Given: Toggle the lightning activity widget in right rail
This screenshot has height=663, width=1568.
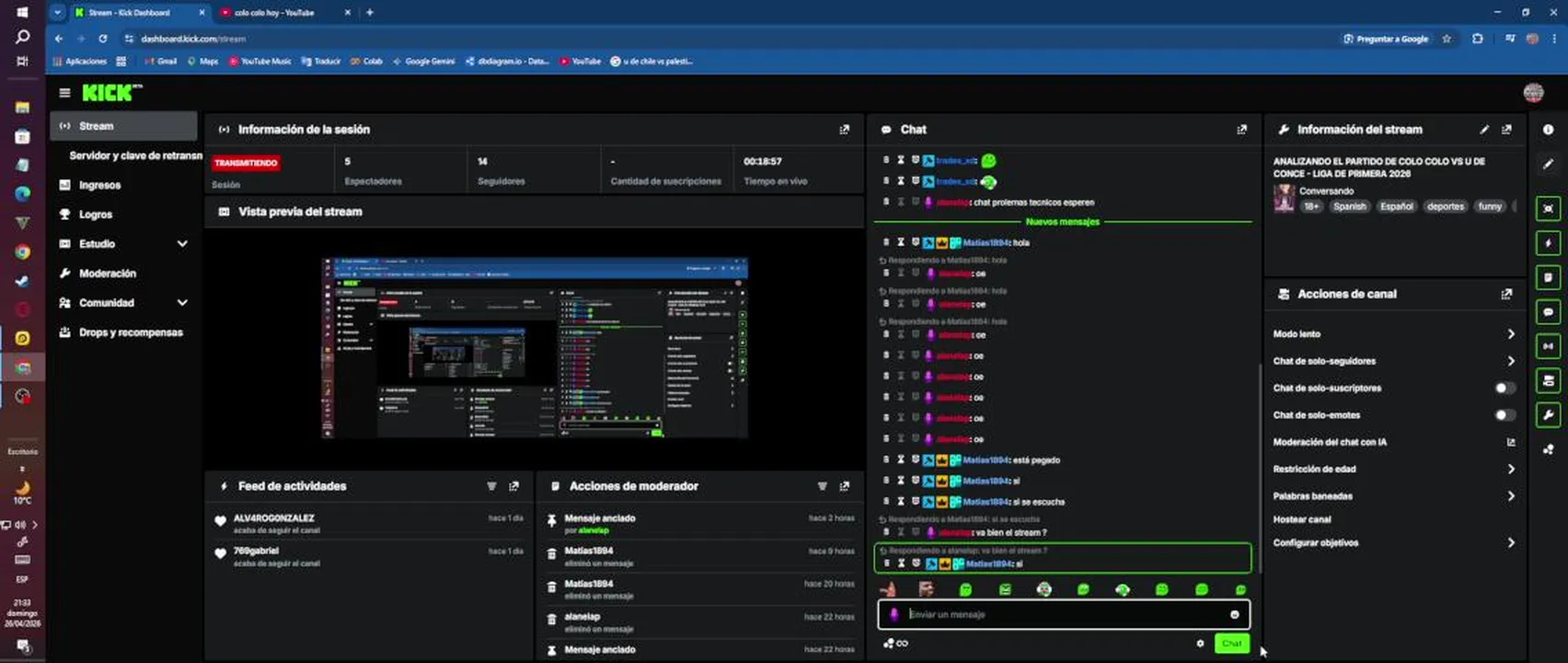Looking at the screenshot, I should [1548, 243].
